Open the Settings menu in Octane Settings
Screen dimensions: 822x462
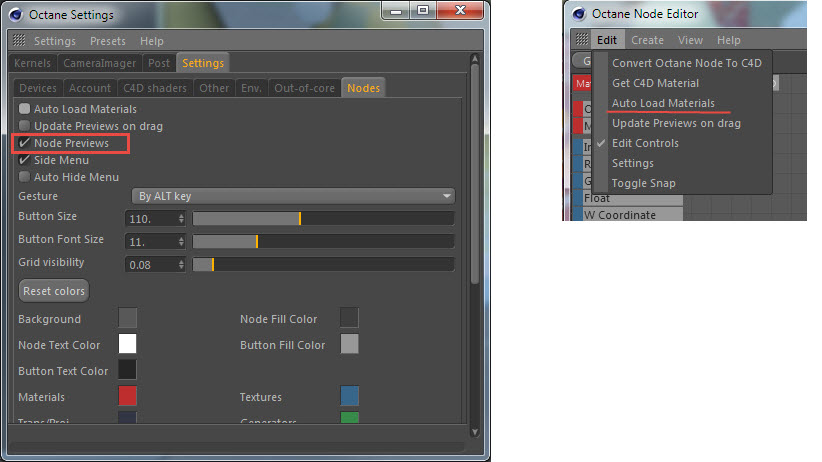(55, 41)
